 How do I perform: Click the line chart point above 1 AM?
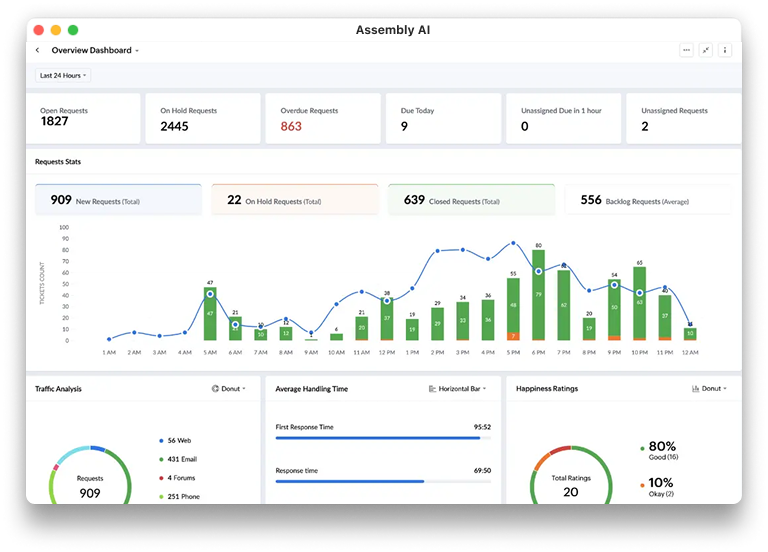pos(109,339)
